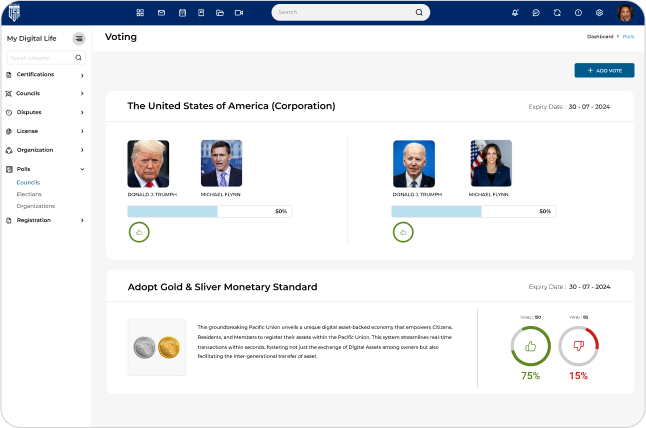Click the refresh sync icon
This screenshot has height=428, width=646.
click(557, 13)
